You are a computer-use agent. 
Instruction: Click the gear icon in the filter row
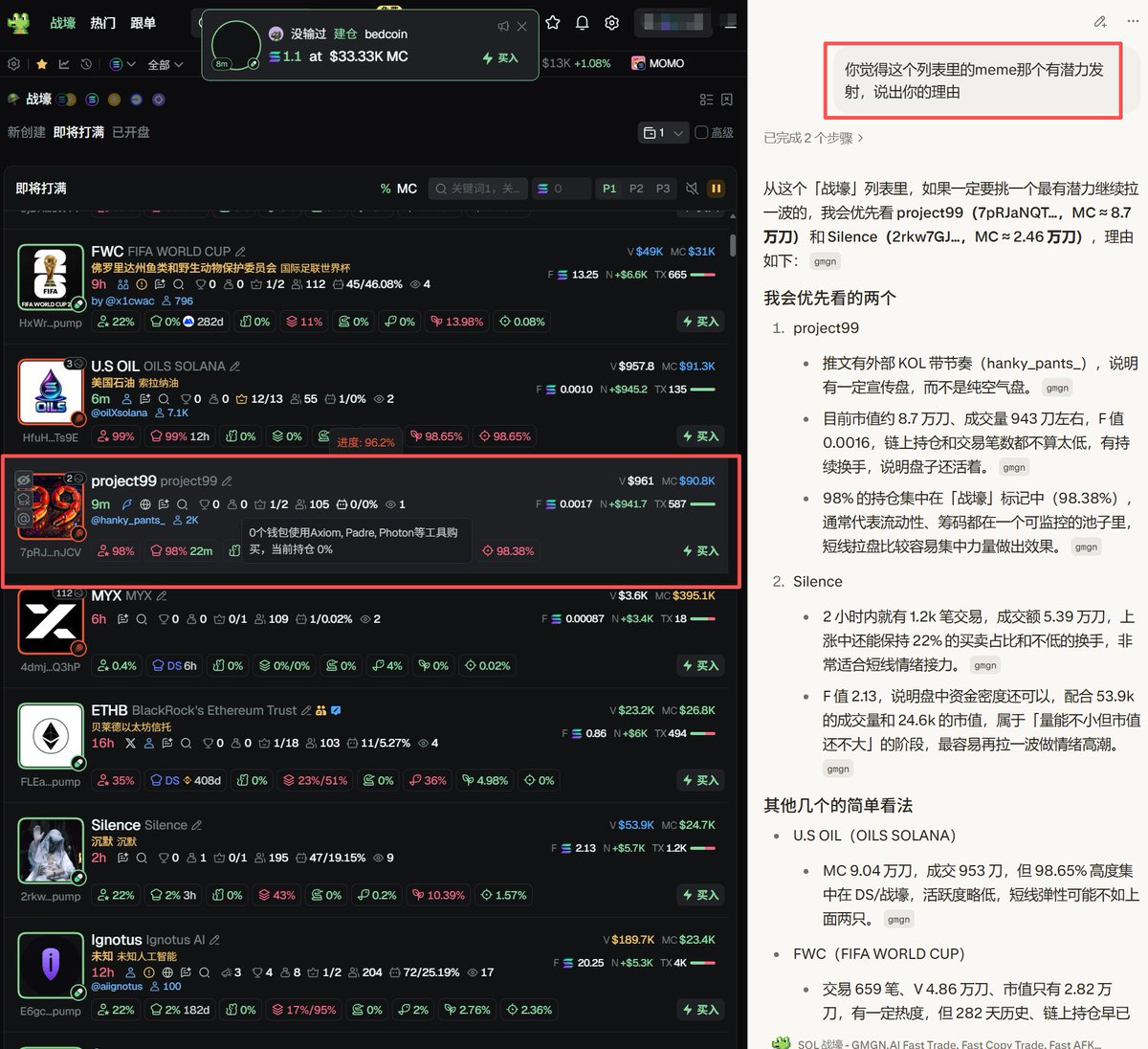(13, 64)
